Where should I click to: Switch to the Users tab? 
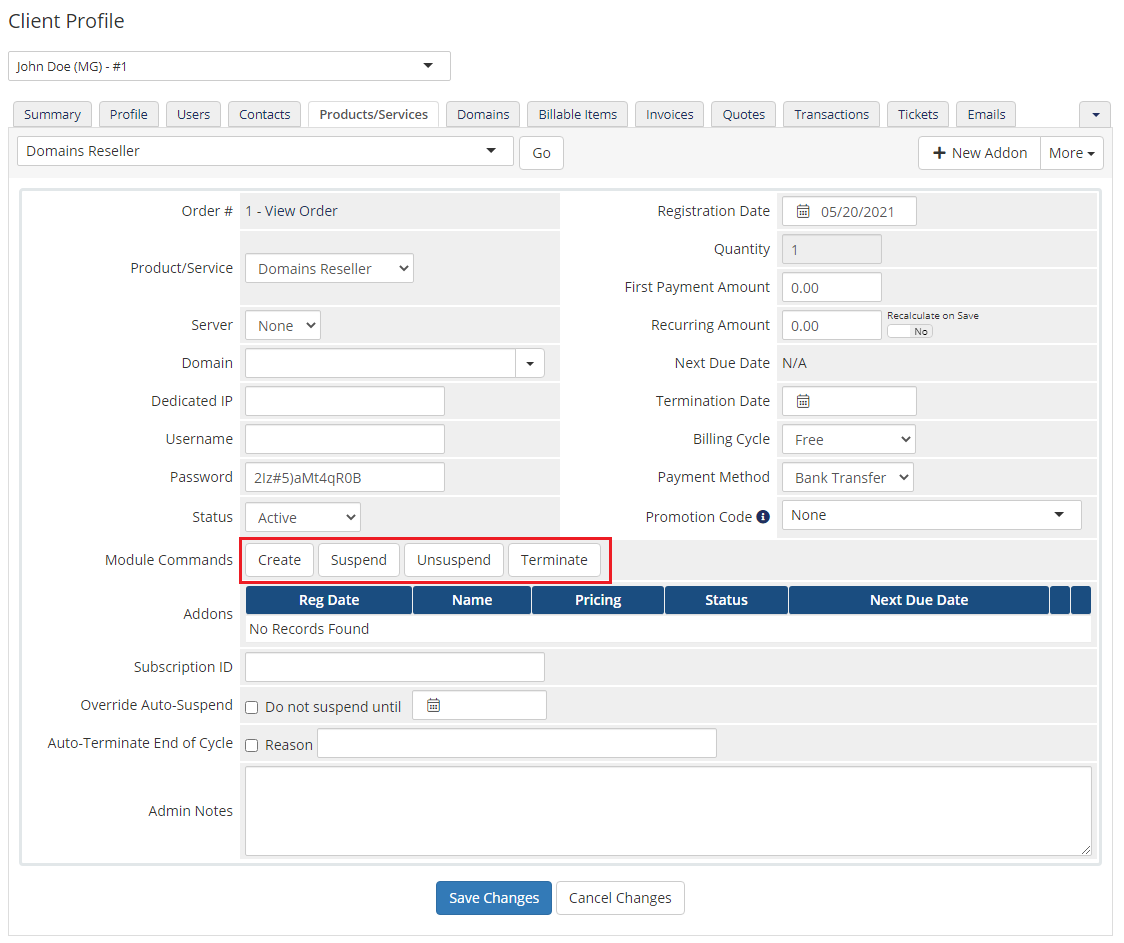(x=194, y=115)
